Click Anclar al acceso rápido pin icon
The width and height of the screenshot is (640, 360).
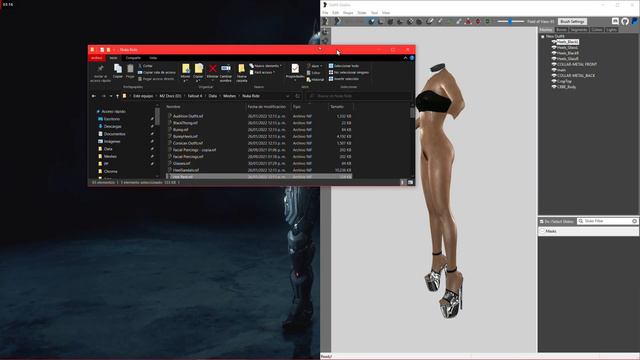[x=100, y=69]
